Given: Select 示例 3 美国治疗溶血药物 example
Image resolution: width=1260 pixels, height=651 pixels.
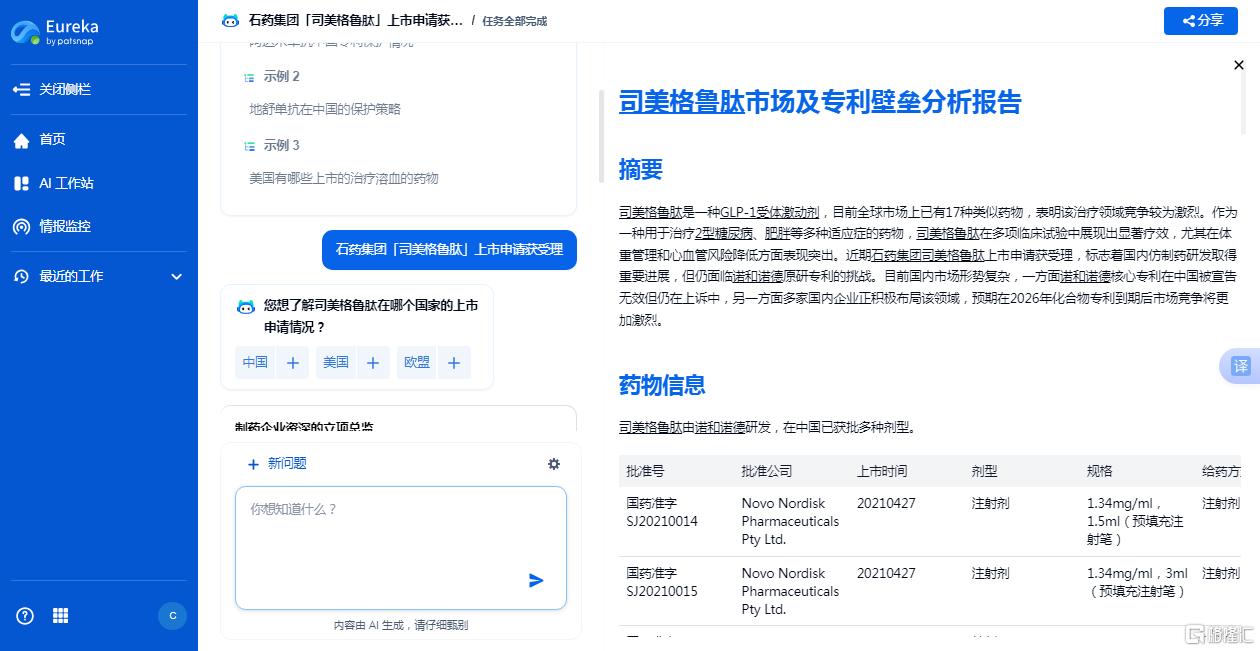Looking at the screenshot, I should click(344, 178).
